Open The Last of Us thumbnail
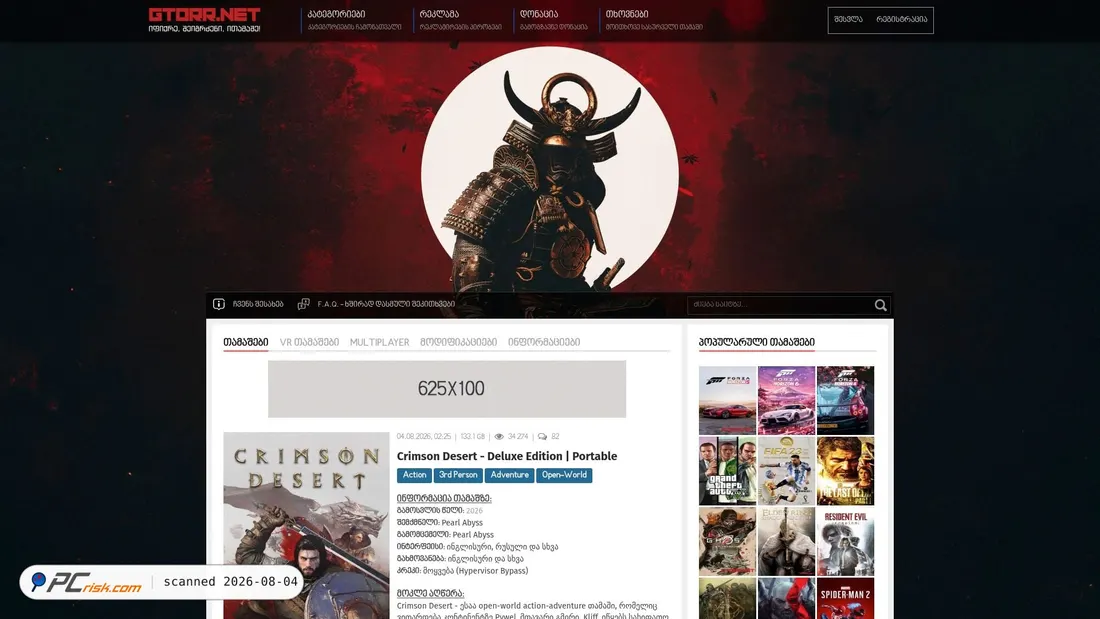The width and height of the screenshot is (1100, 619). point(845,471)
